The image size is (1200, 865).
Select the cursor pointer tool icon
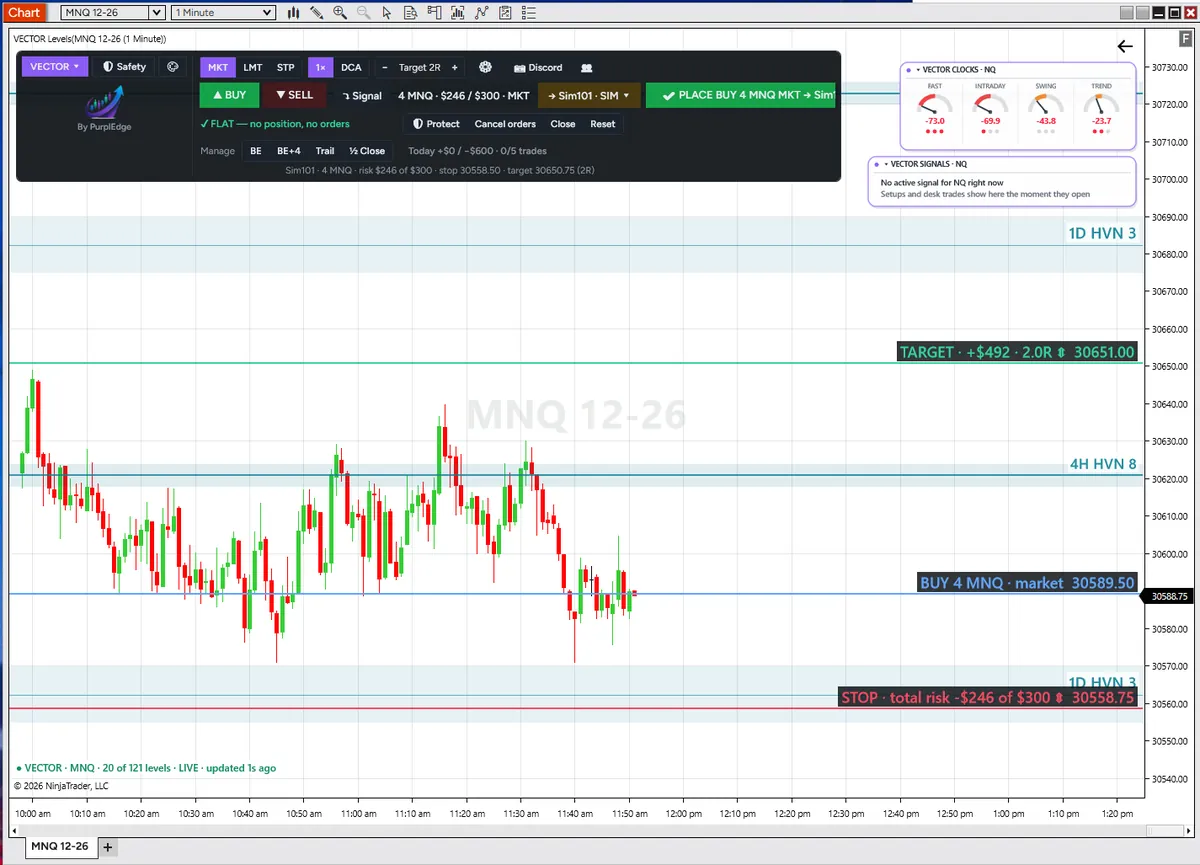(x=386, y=13)
